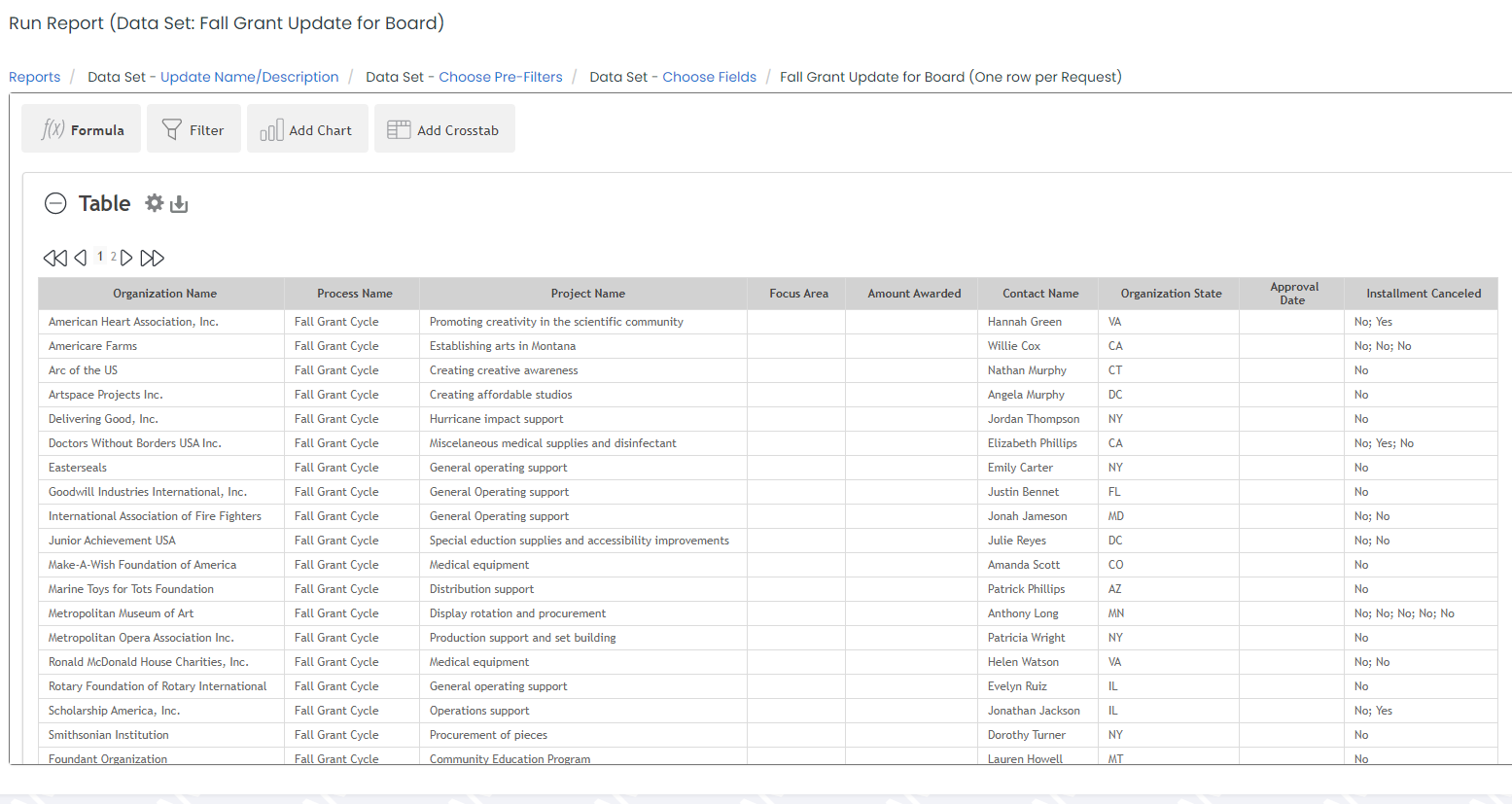1512x804 pixels.
Task: Open Choose Fields link
Action: 710,77
